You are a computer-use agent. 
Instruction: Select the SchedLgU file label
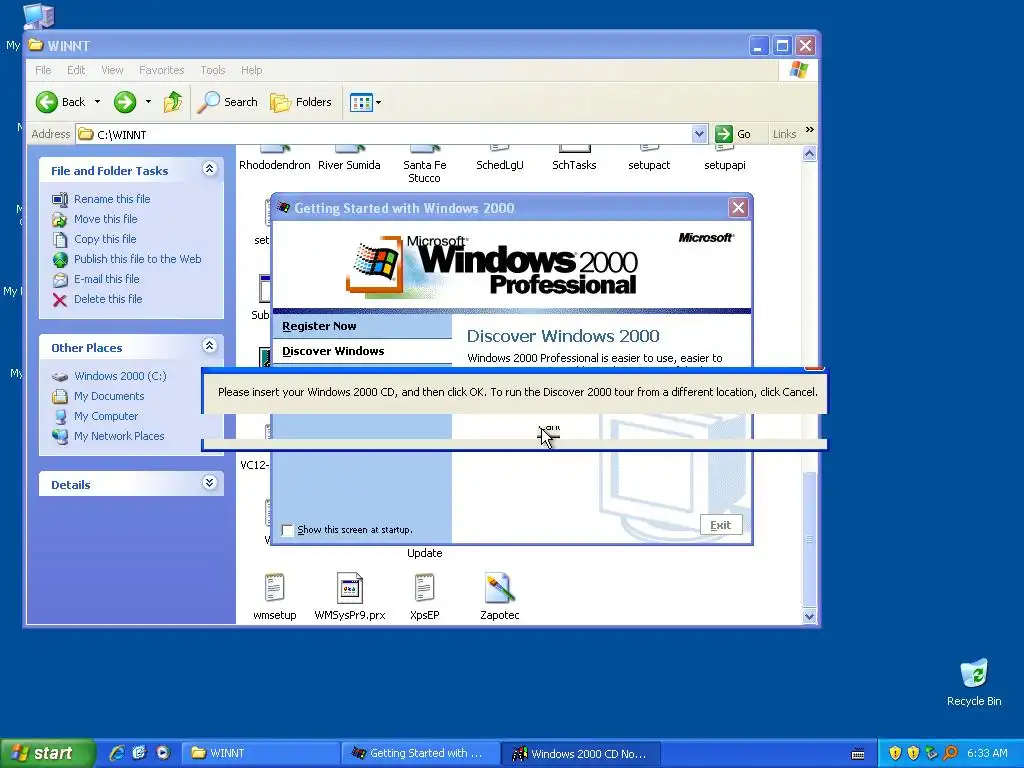(x=500, y=165)
